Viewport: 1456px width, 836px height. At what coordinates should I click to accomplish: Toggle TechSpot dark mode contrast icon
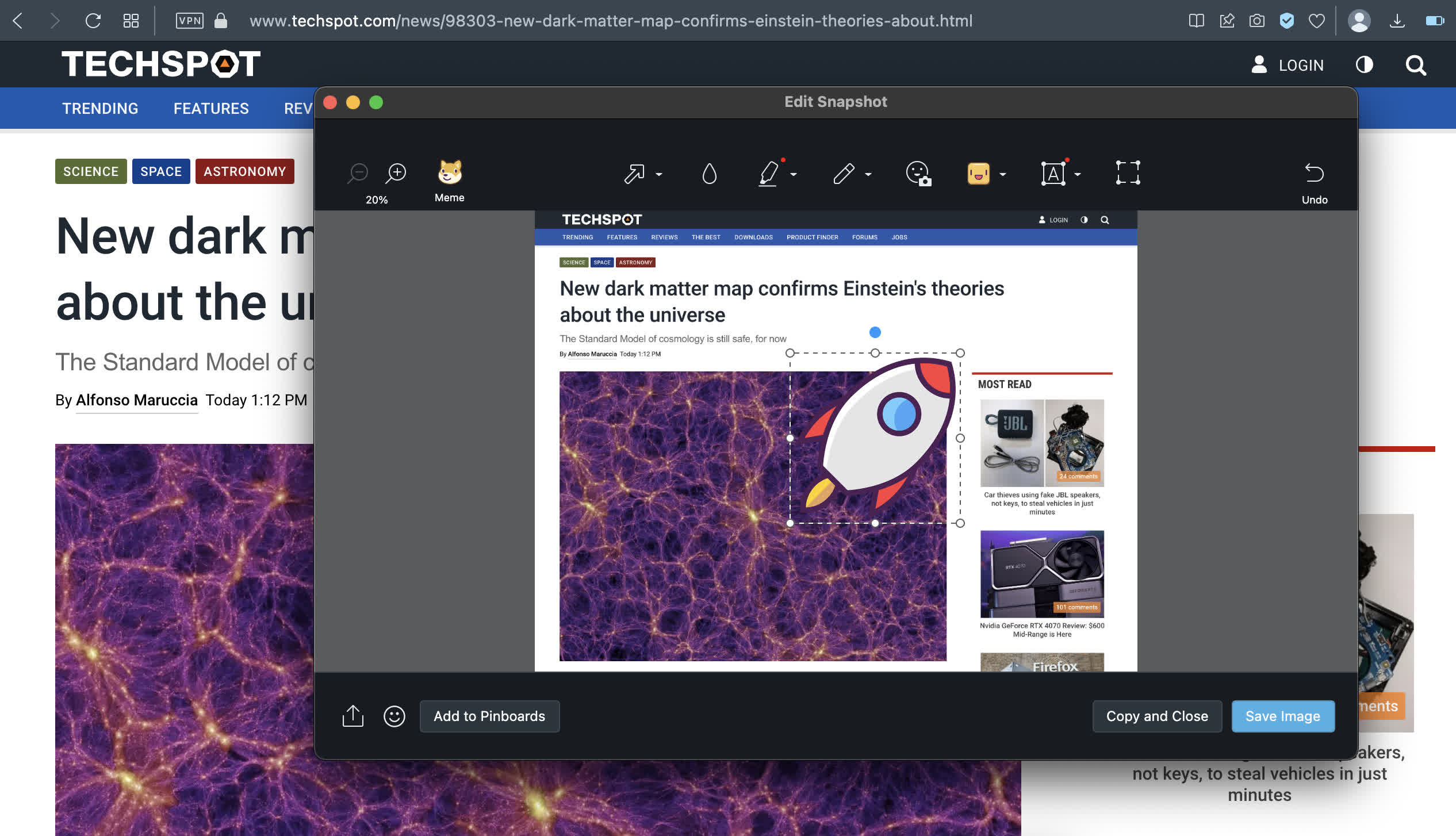[x=1364, y=65]
